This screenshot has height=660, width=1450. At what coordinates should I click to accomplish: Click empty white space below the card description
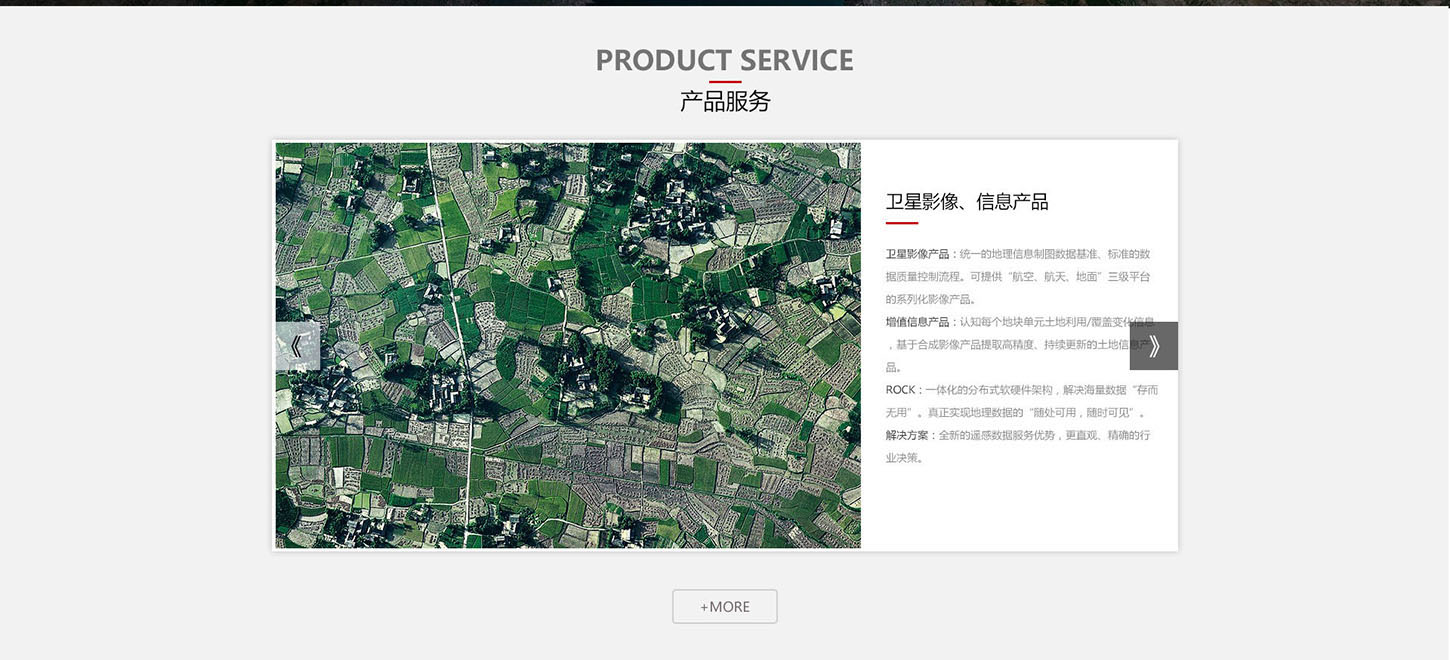(1018, 510)
